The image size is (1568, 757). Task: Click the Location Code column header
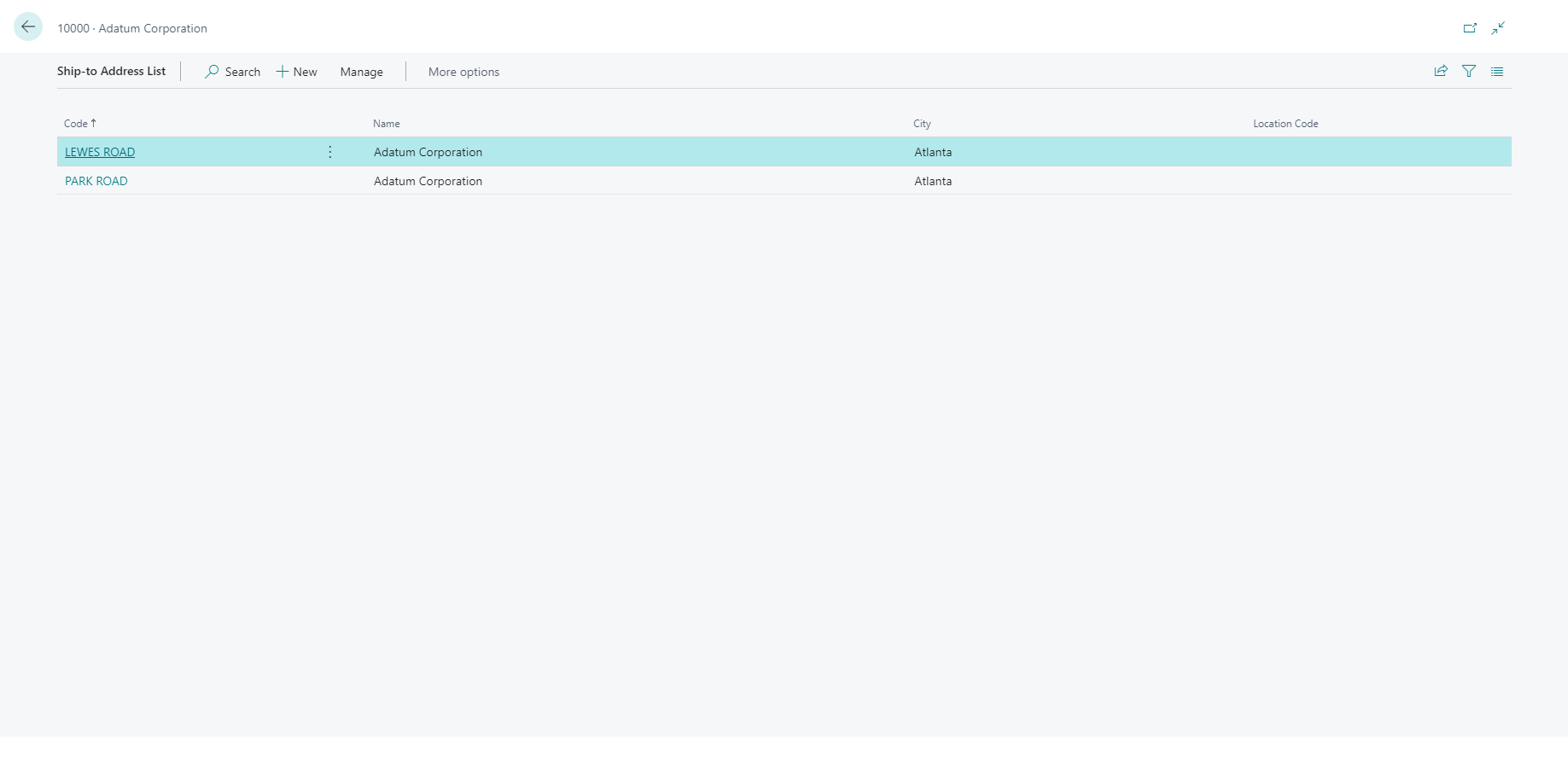pos(1285,124)
